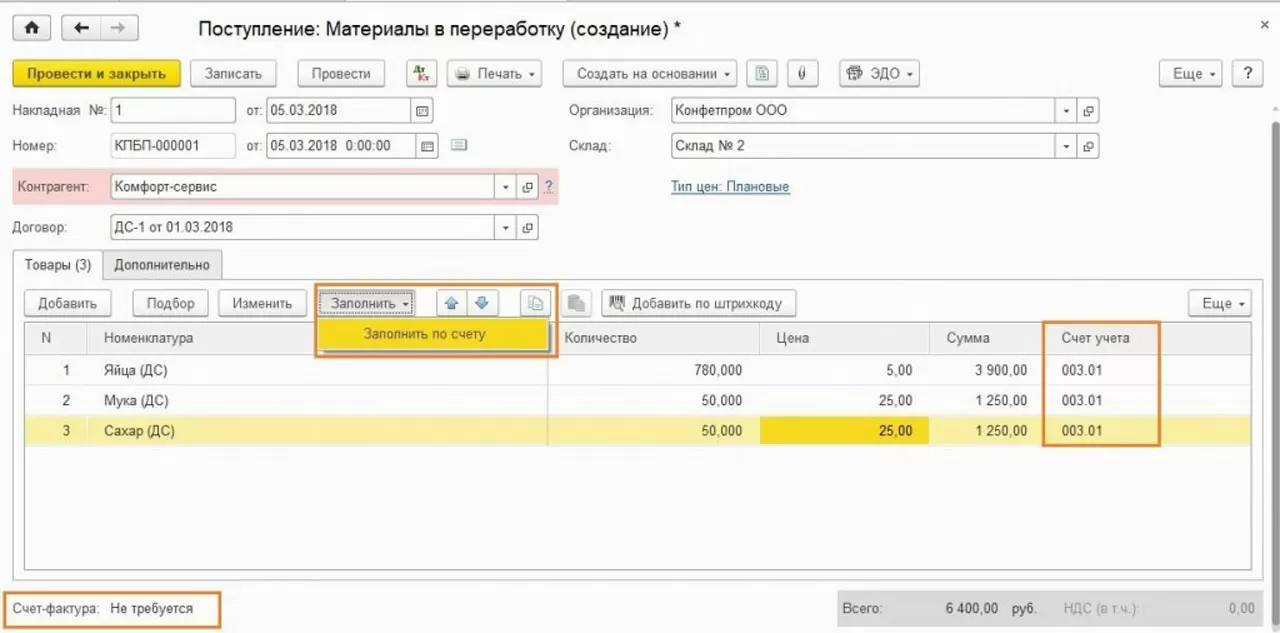Screen dimensions: 1280x633
Task: Sort by the Номенклатура column header
Action: (316, 338)
